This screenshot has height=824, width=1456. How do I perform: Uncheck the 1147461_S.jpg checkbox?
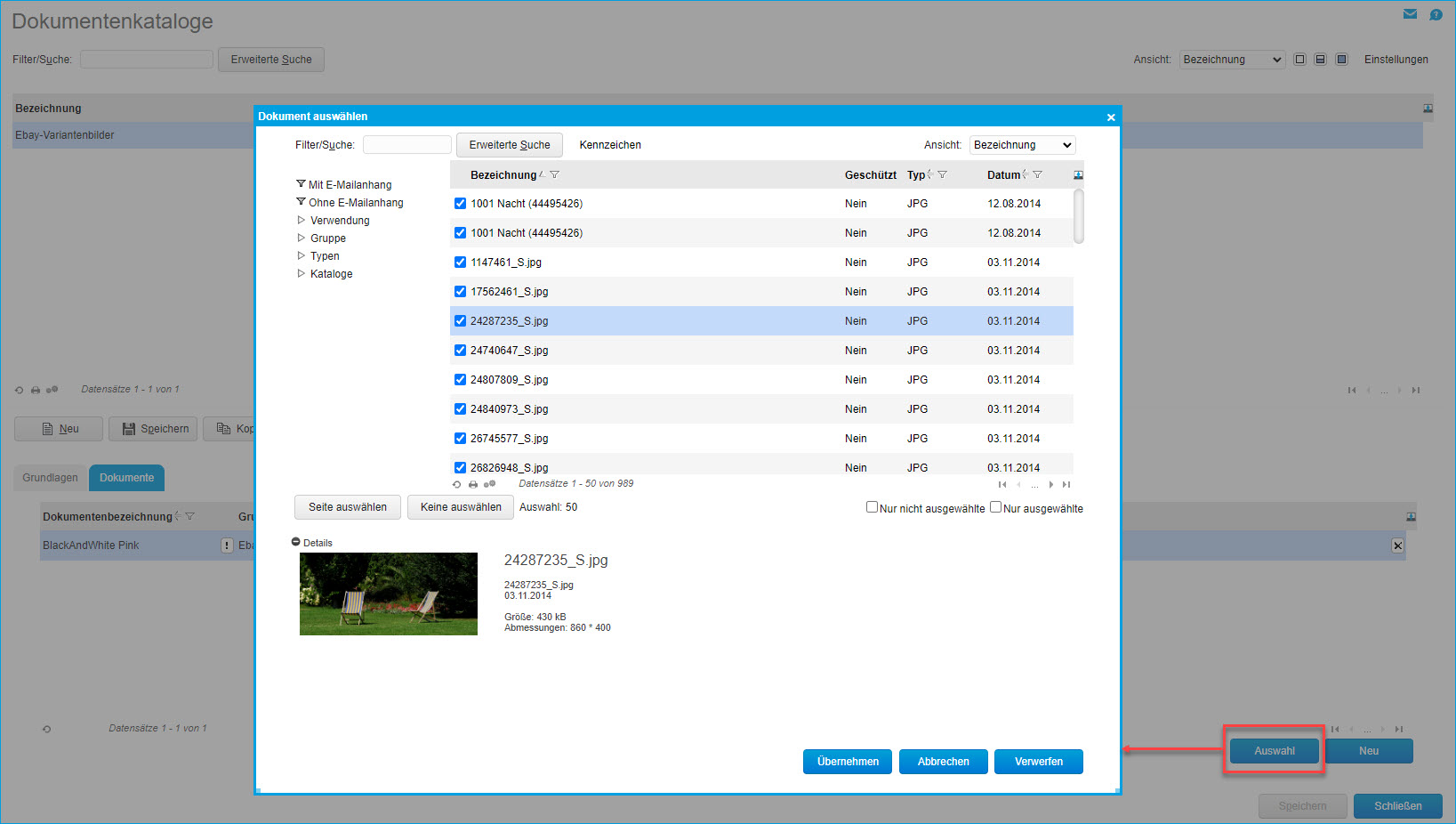click(460, 263)
